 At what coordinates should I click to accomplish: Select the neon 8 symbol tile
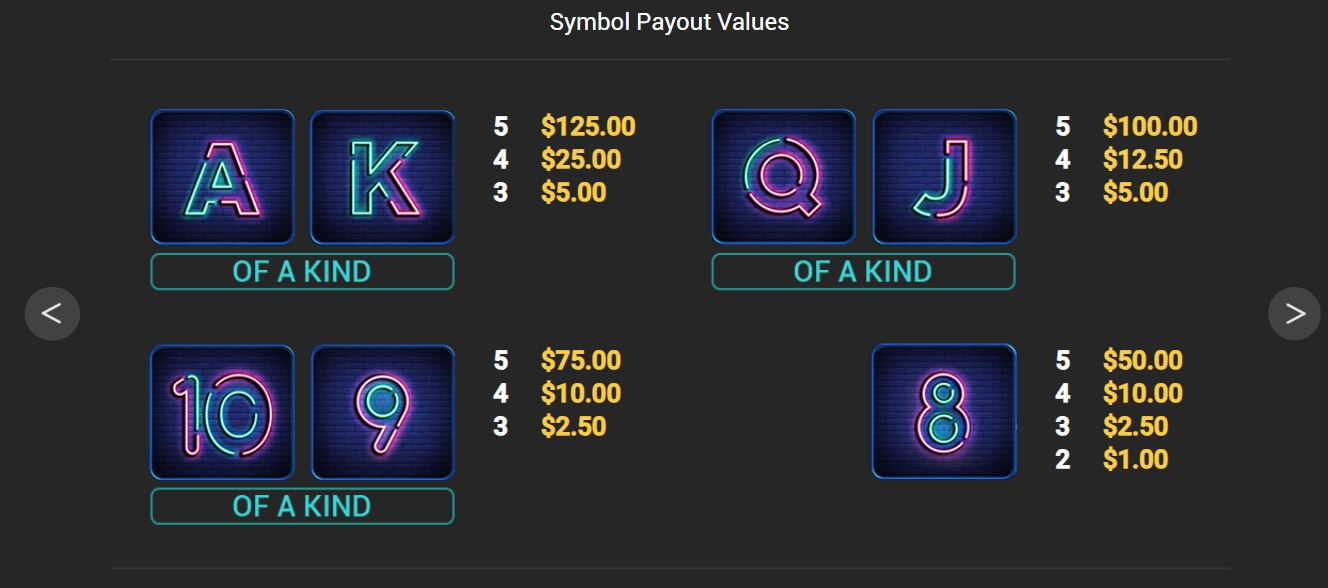(x=944, y=412)
